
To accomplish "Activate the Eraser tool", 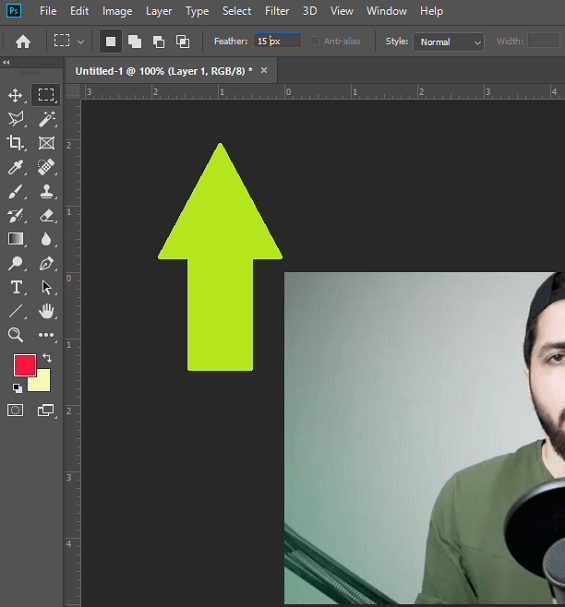I will 46,215.
